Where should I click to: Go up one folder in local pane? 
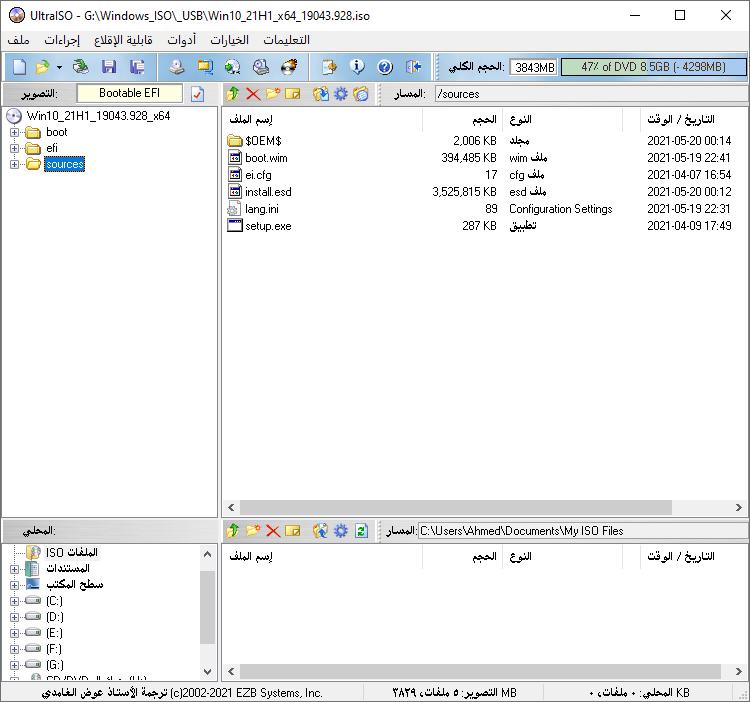[233, 530]
